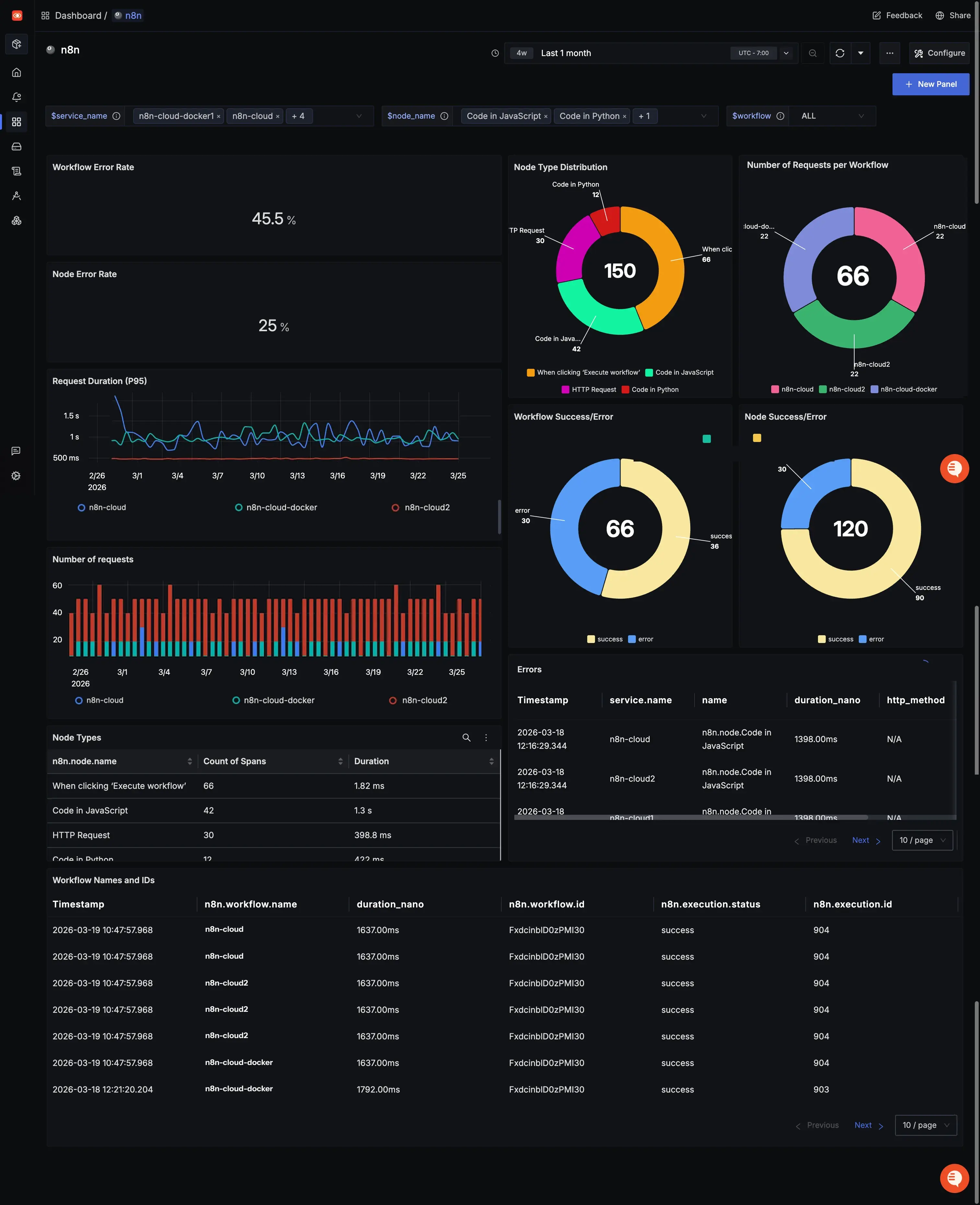Click the New Panel button
The height and width of the screenshot is (1205, 980).
[x=930, y=84]
